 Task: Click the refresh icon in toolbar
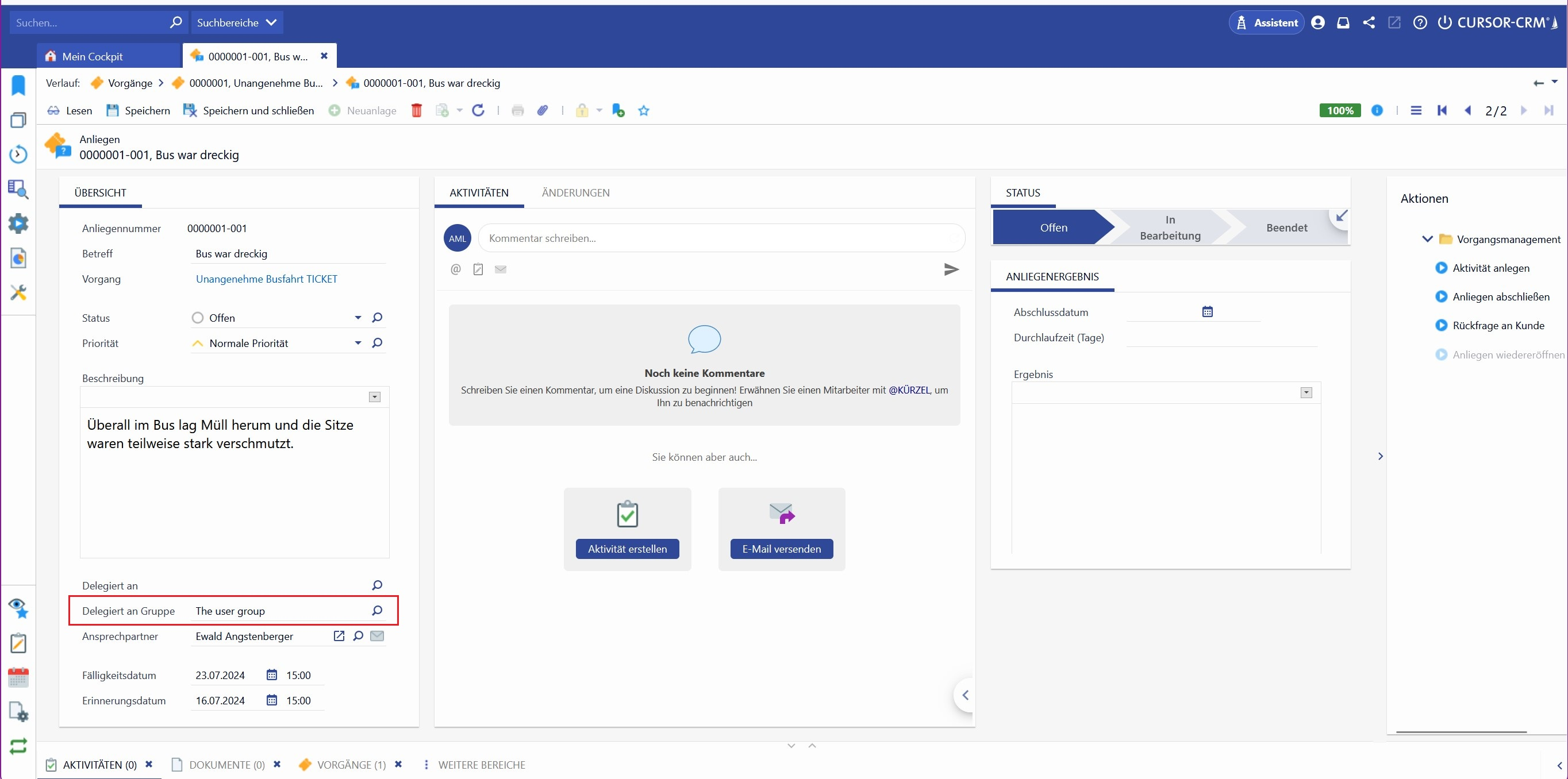(478, 110)
